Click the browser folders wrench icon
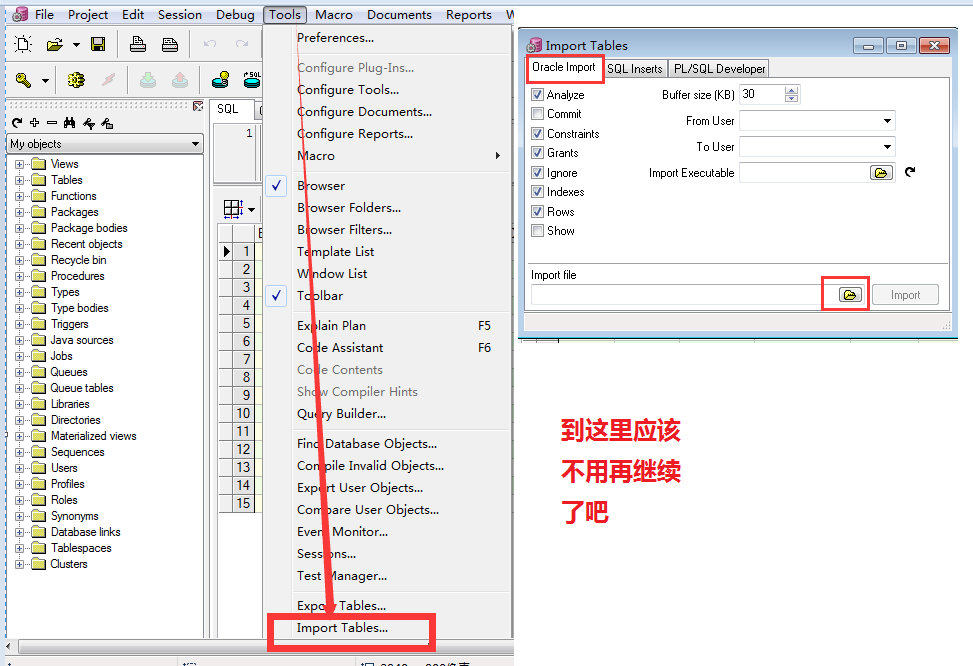The image size is (973, 666). tap(107, 124)
